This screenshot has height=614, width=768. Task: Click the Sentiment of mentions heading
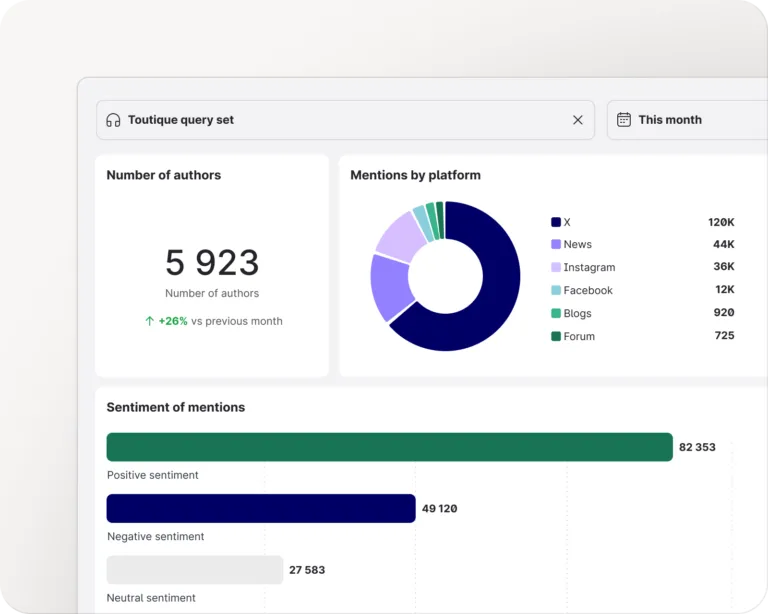(176, 407)
